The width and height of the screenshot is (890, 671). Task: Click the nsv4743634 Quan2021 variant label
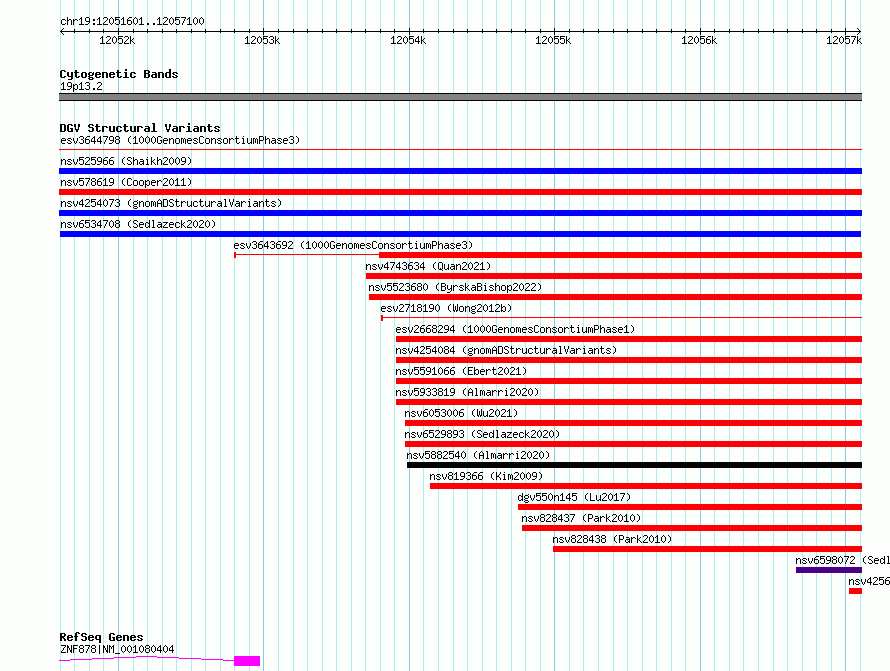428,266
